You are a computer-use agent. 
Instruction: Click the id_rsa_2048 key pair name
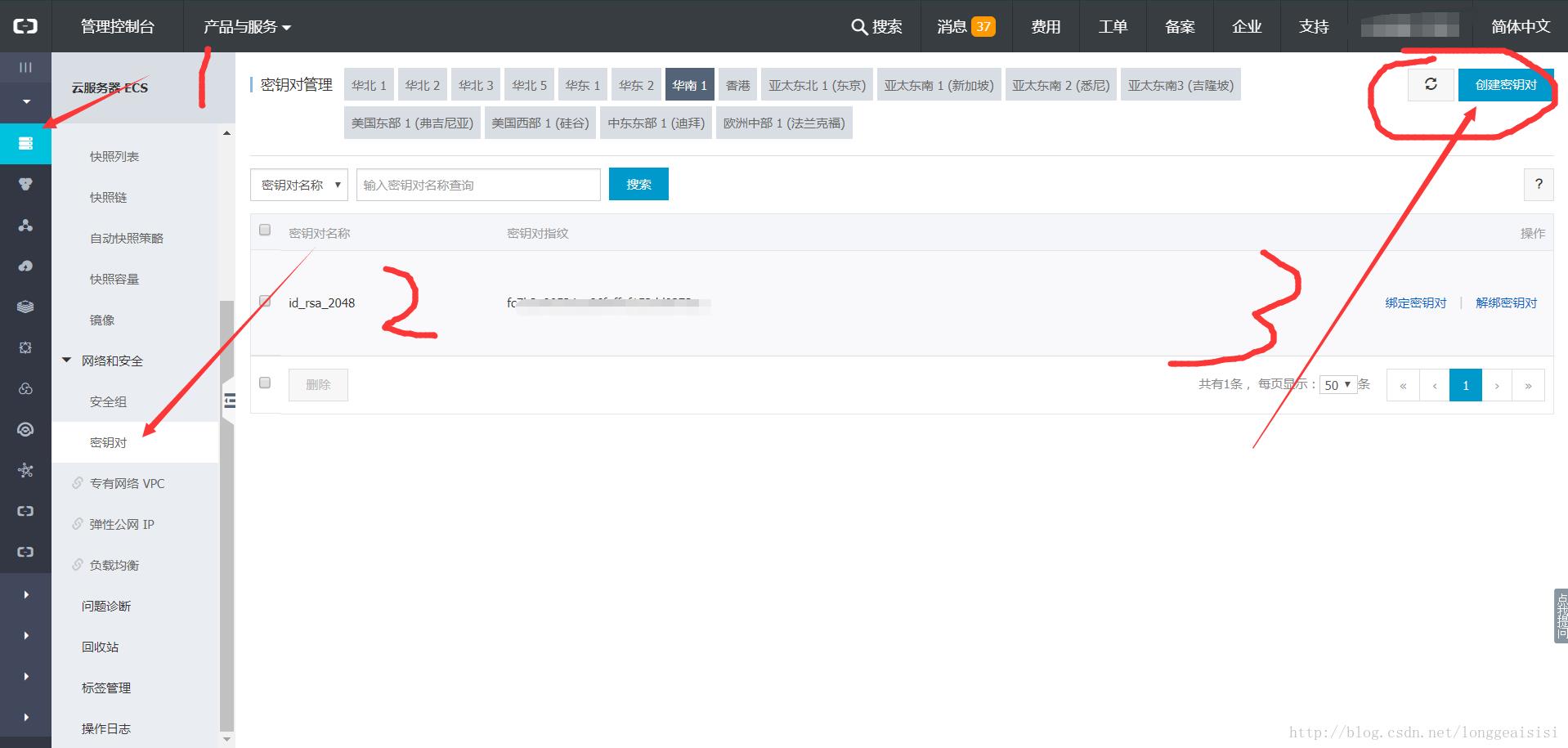pos(321,302)
